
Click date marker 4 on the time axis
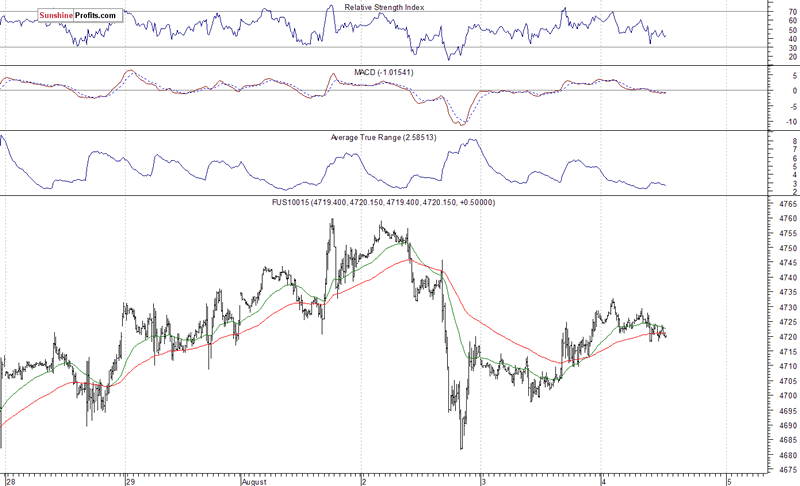click(603, 480)
